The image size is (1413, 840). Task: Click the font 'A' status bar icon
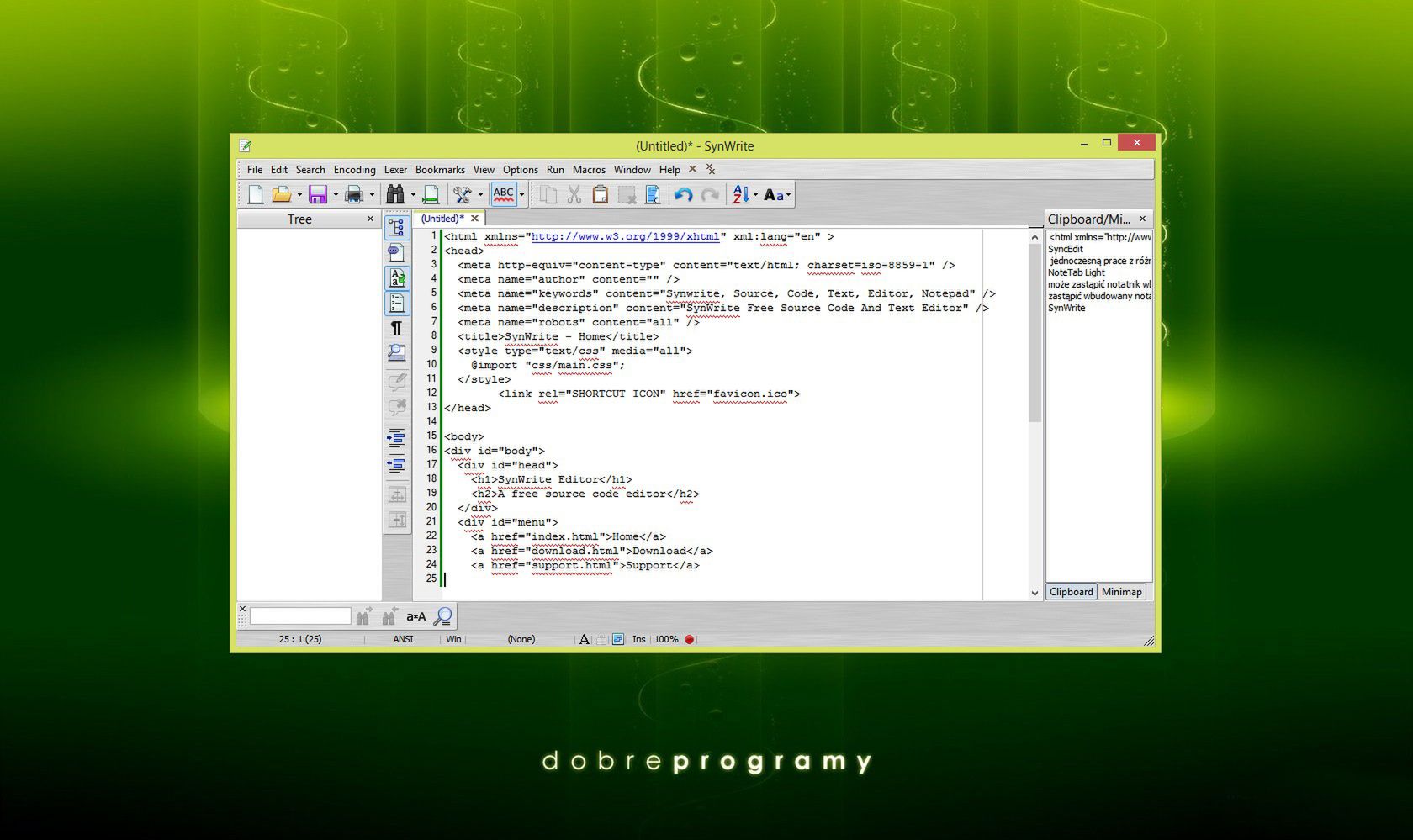[x=585, y=639]
